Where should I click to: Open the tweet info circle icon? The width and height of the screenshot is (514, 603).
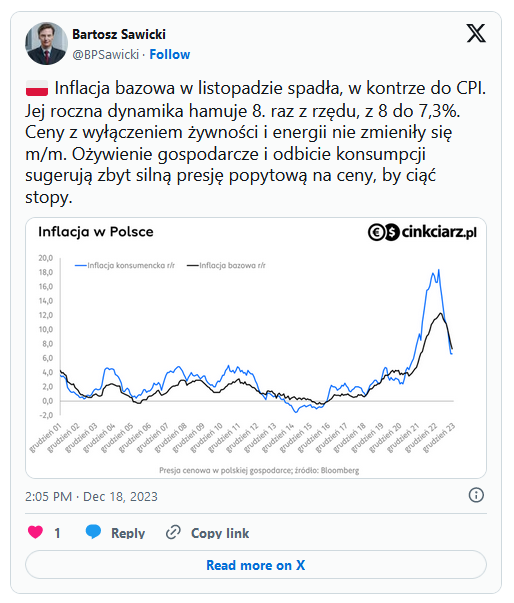[x=476, y=495]
